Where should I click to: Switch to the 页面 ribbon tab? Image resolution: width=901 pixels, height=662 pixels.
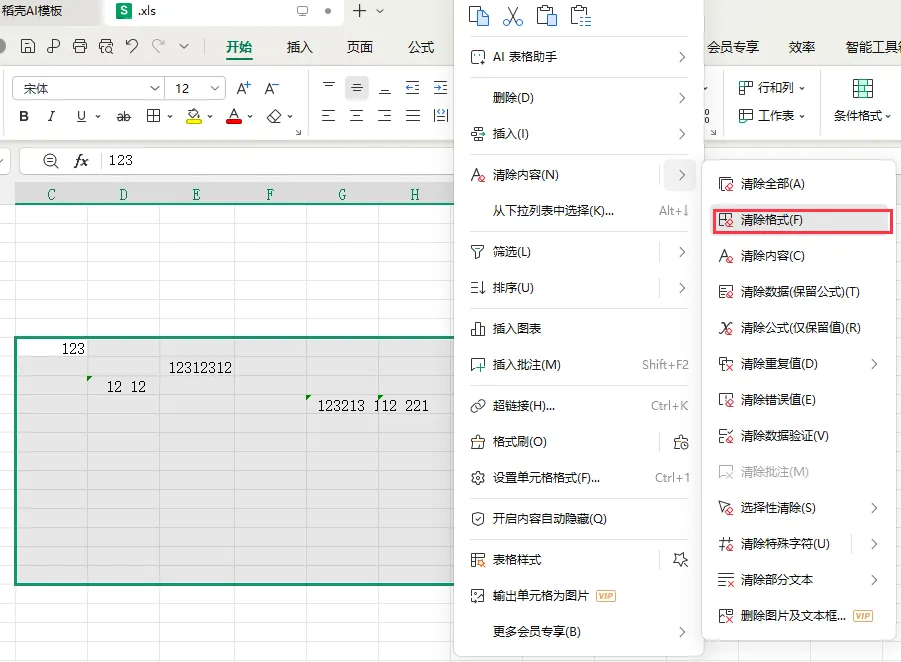[360, 47]
